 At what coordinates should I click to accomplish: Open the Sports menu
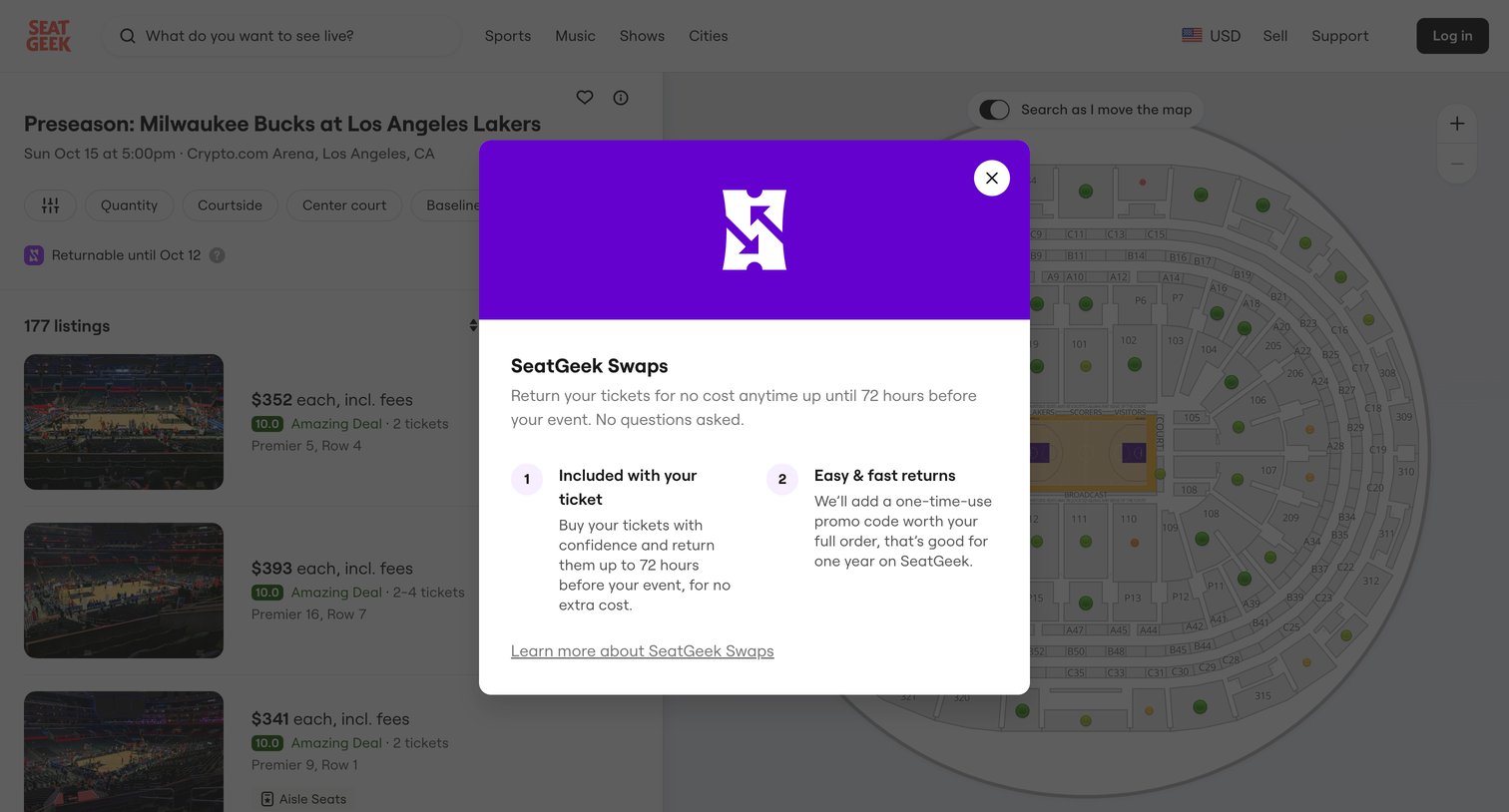(508, 36)
